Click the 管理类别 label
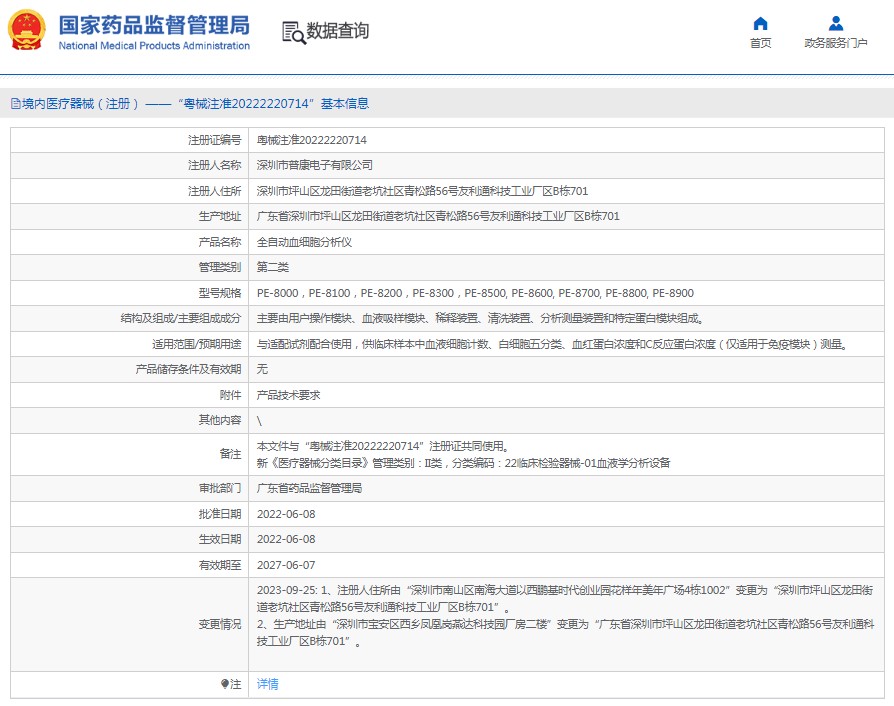The height and width of the screenshot is (706, 894). [220, 267]
